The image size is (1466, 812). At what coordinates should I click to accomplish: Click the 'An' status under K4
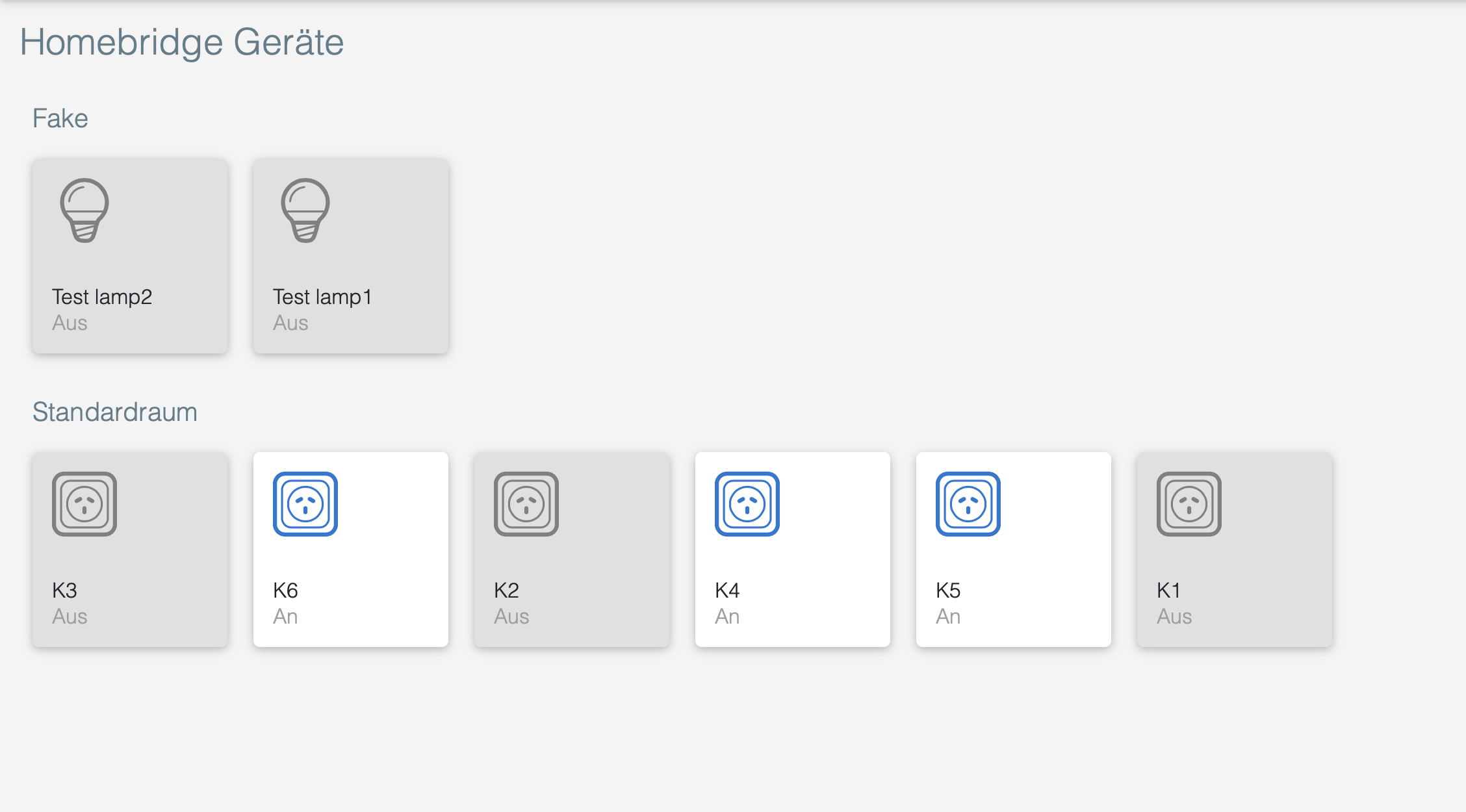(727, 616)
